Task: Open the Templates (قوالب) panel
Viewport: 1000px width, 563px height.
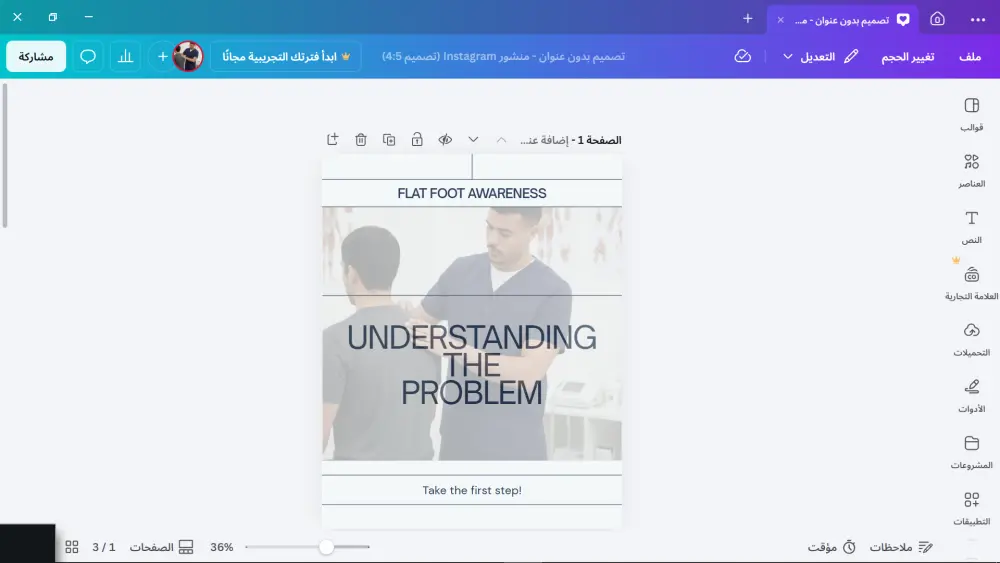Action: click(971, 115)
